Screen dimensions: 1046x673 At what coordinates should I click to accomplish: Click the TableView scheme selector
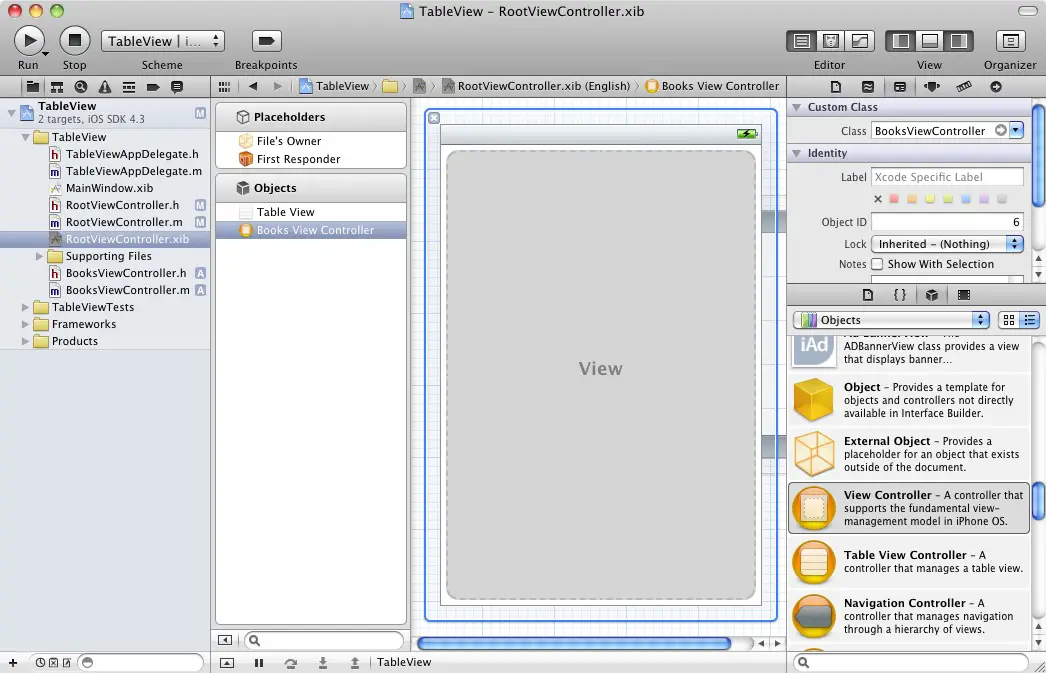pos(162,41)
